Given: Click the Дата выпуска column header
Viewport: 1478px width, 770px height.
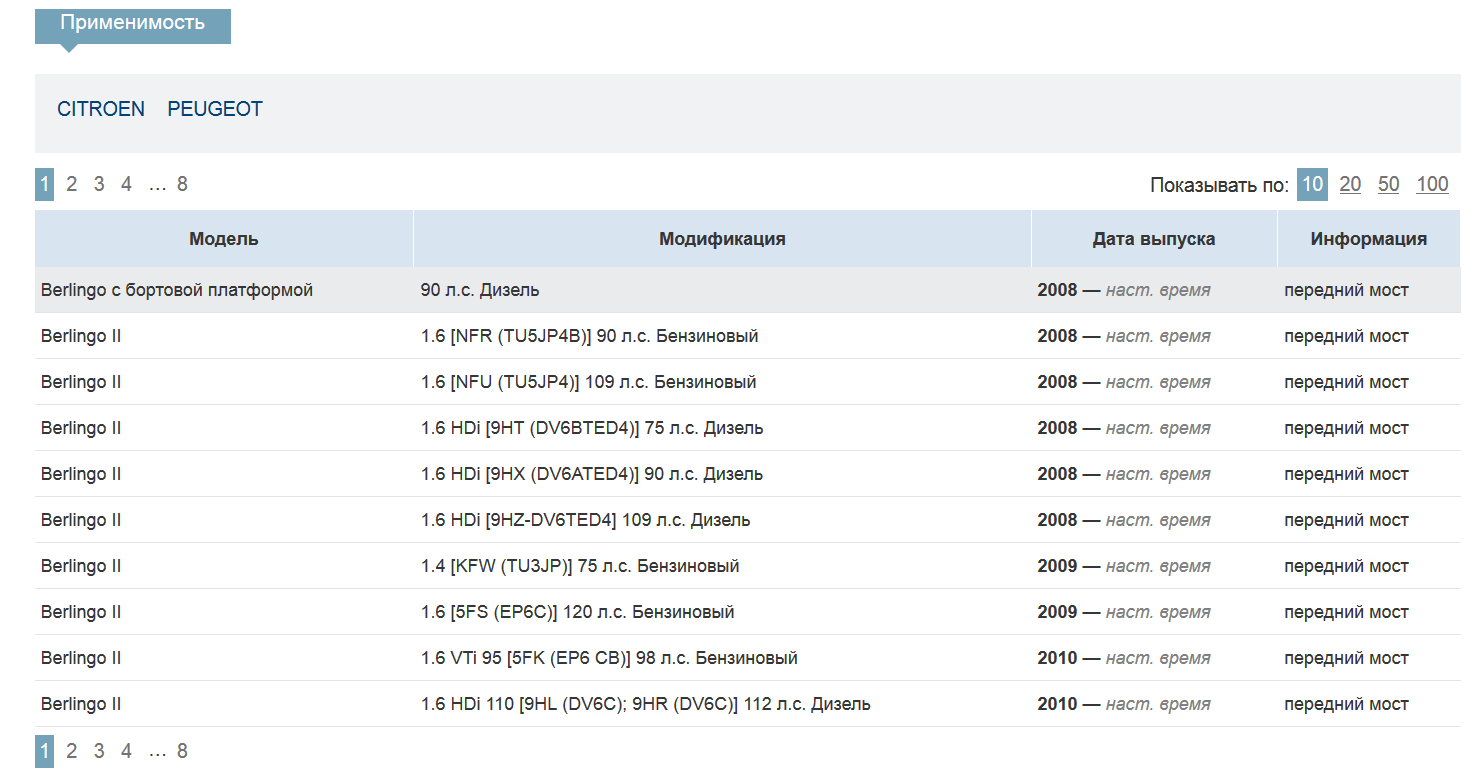Looking at the screenshot, I should [1154, 239].
